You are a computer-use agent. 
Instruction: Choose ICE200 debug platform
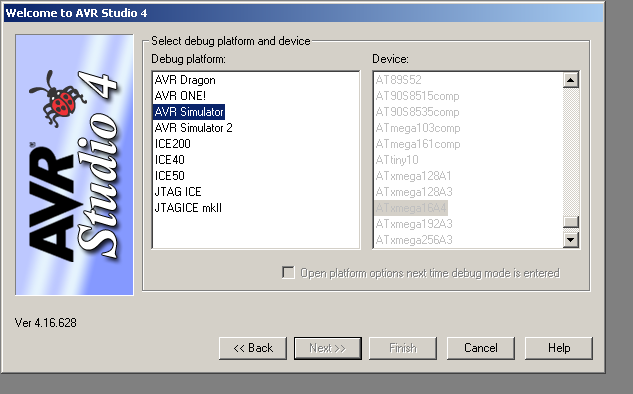point(172,144)
